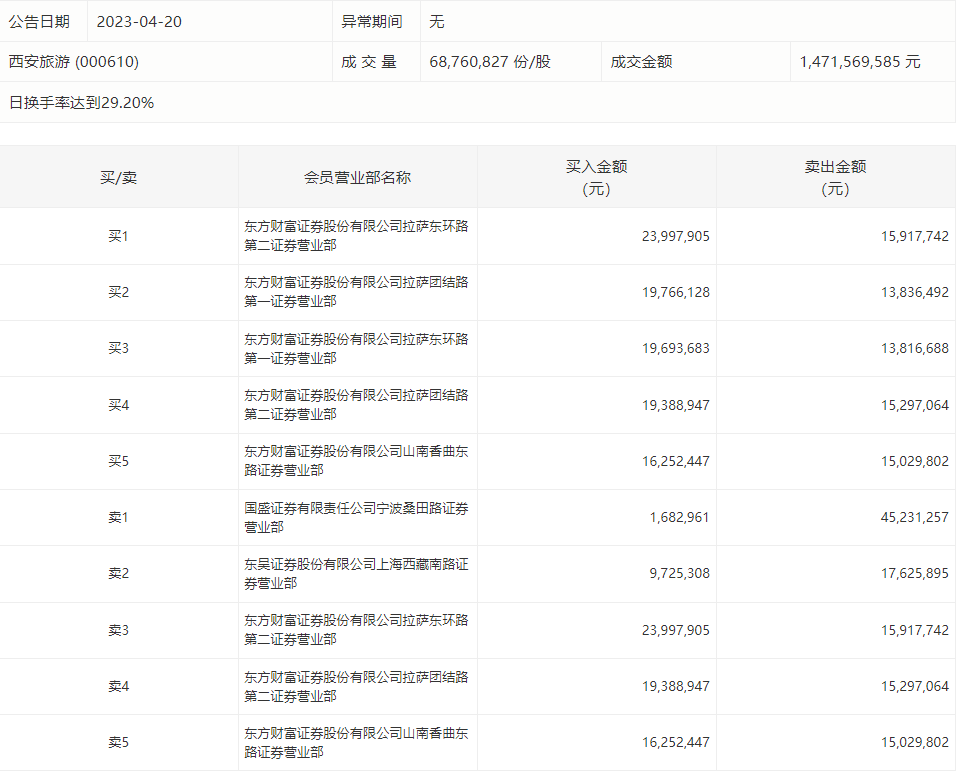Select the 买4 row label
The image size is (960, 774).
[x=119, y=405]
